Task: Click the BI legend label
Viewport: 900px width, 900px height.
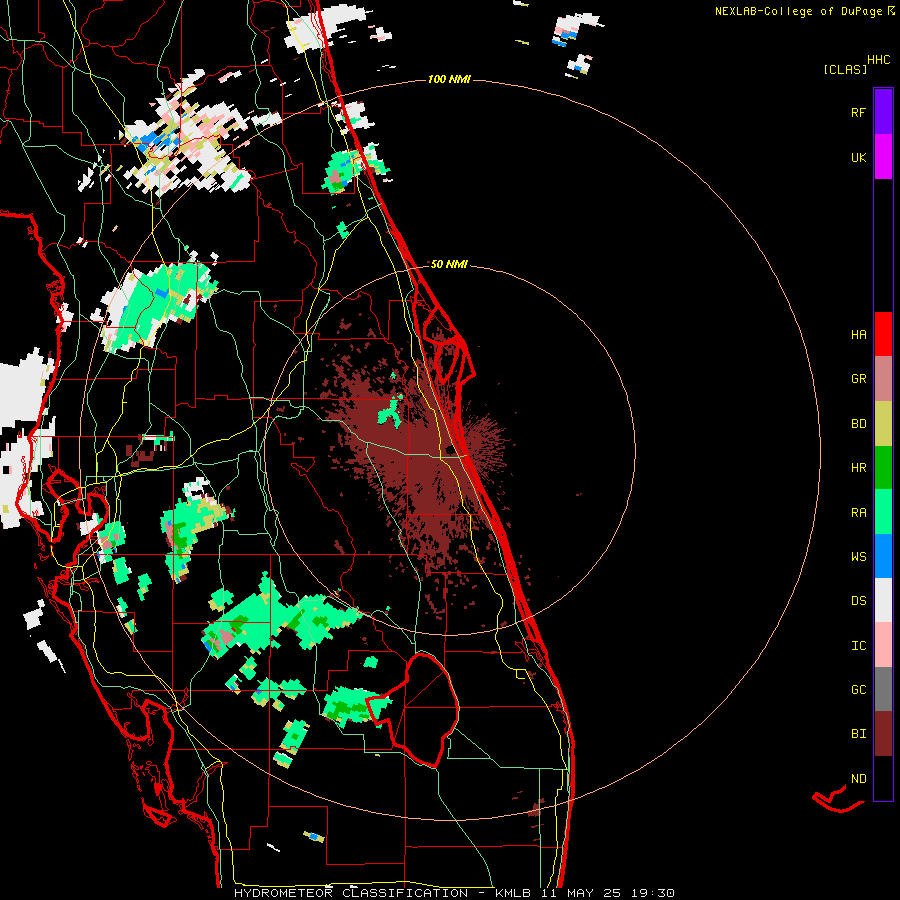Action: pos(858,734)
